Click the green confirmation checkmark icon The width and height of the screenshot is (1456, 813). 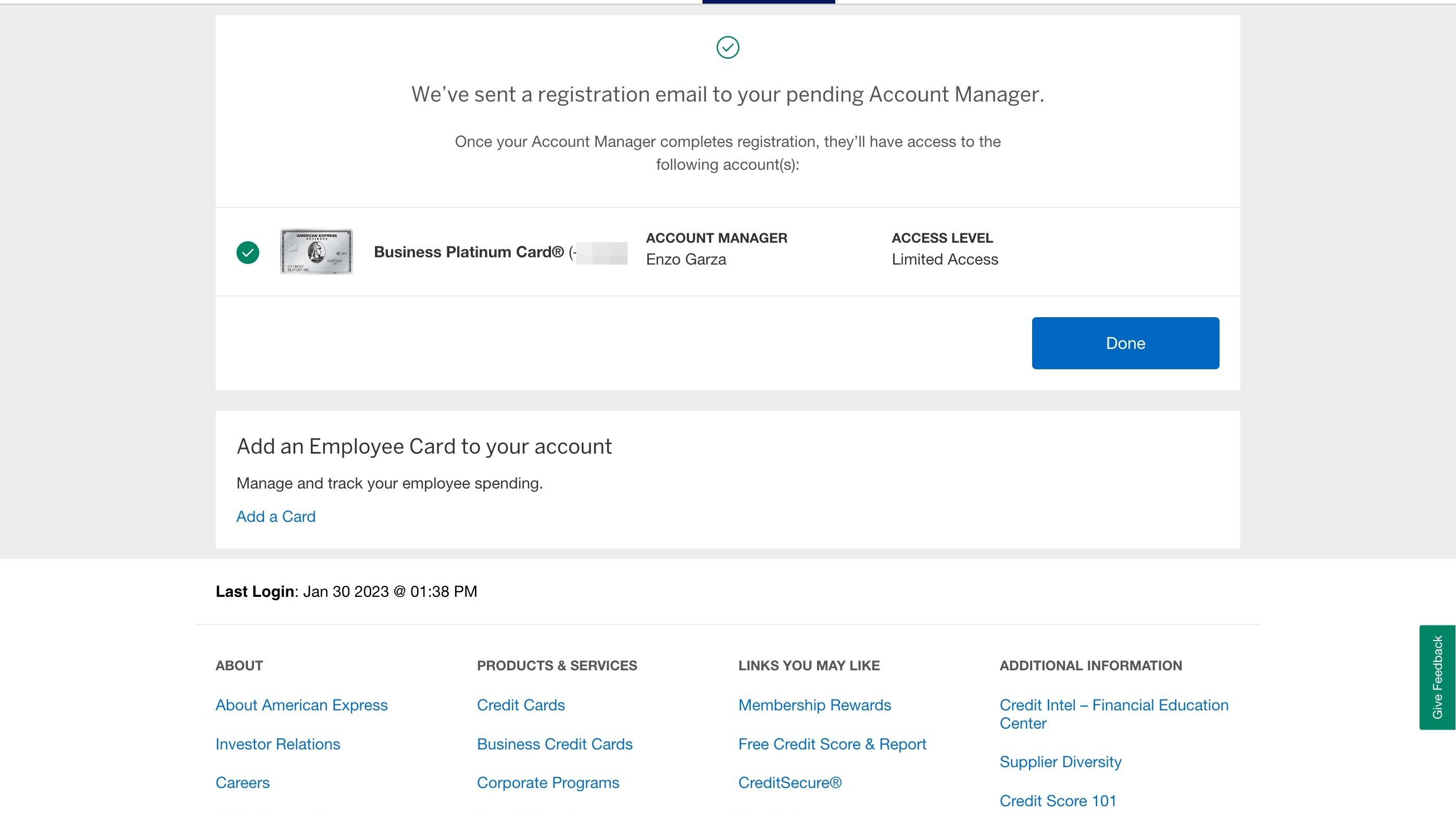[x=727, y=47]
